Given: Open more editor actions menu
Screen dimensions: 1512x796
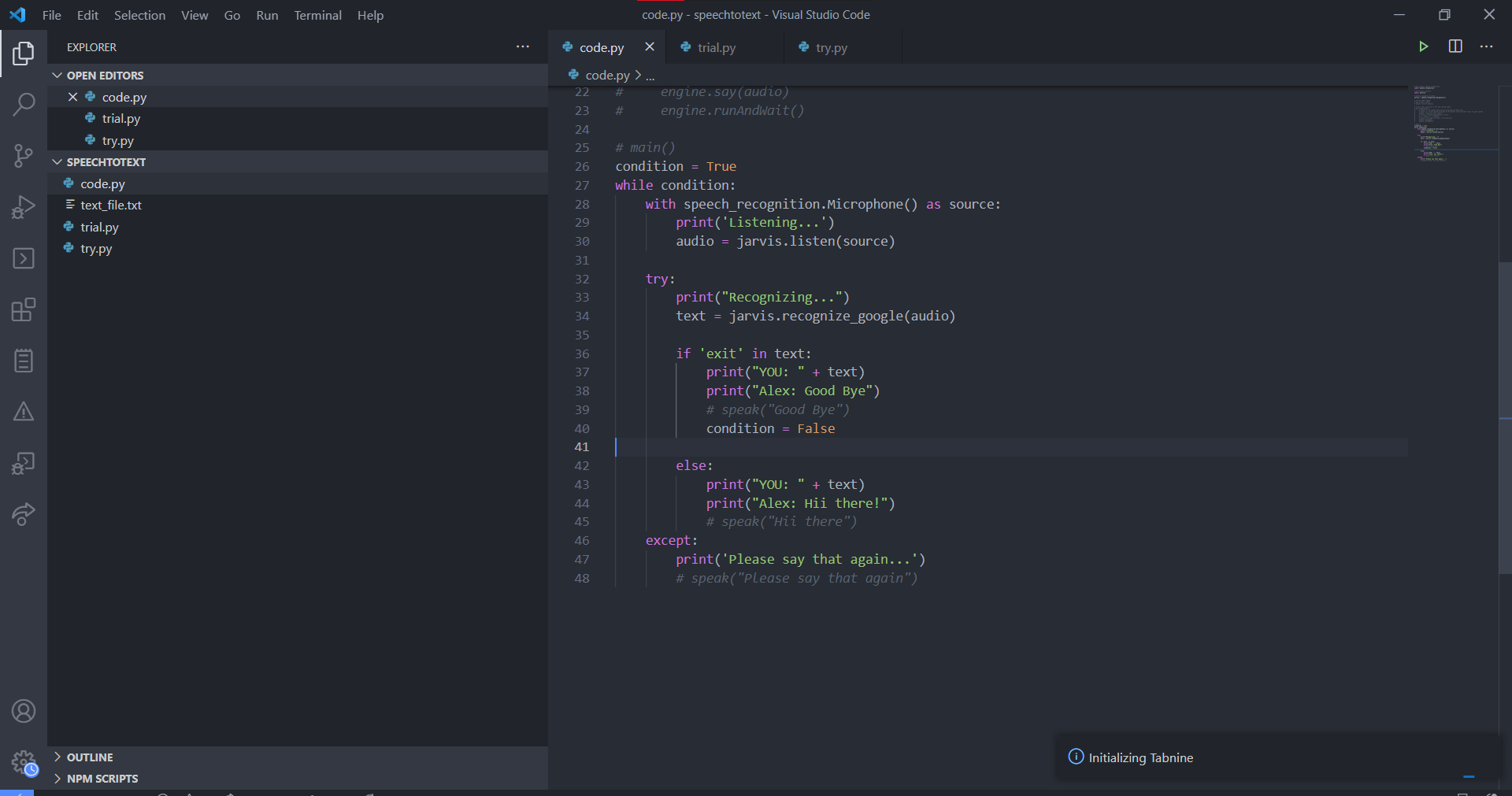Looking at the screenshot, I should coord(1487,46).
